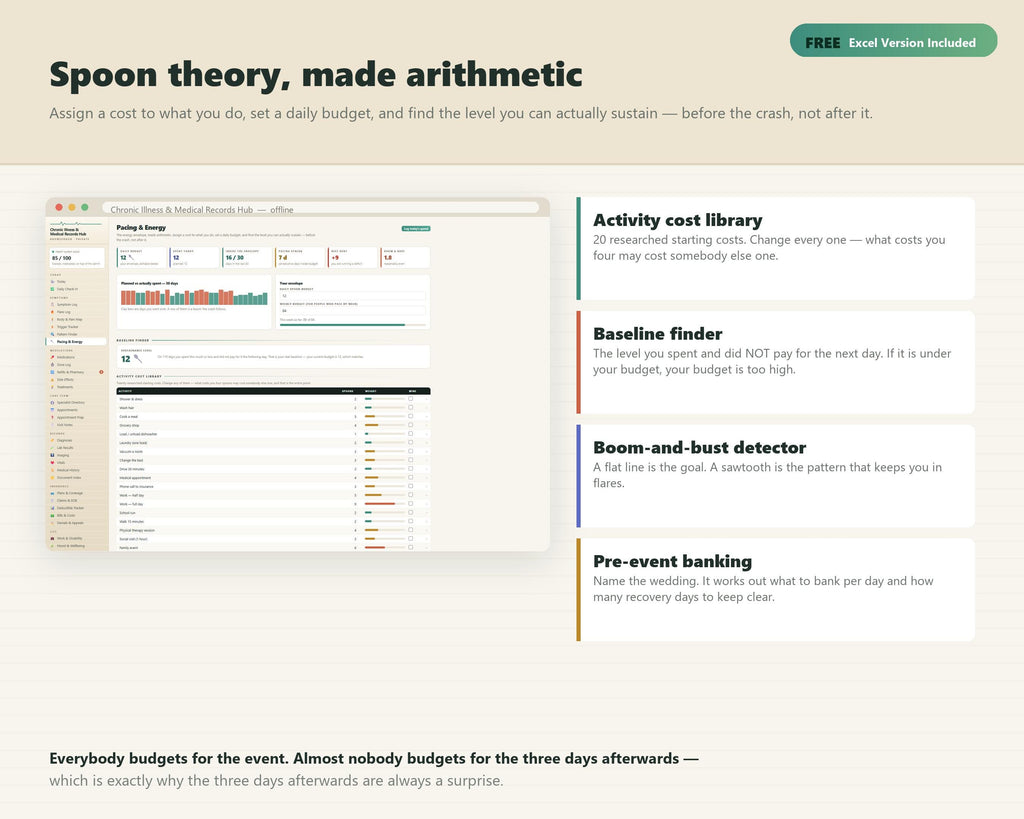Screen dimensions: 1024x819
Task: Tick the checkbox in the Change the bed row
Action: (411, 460)
